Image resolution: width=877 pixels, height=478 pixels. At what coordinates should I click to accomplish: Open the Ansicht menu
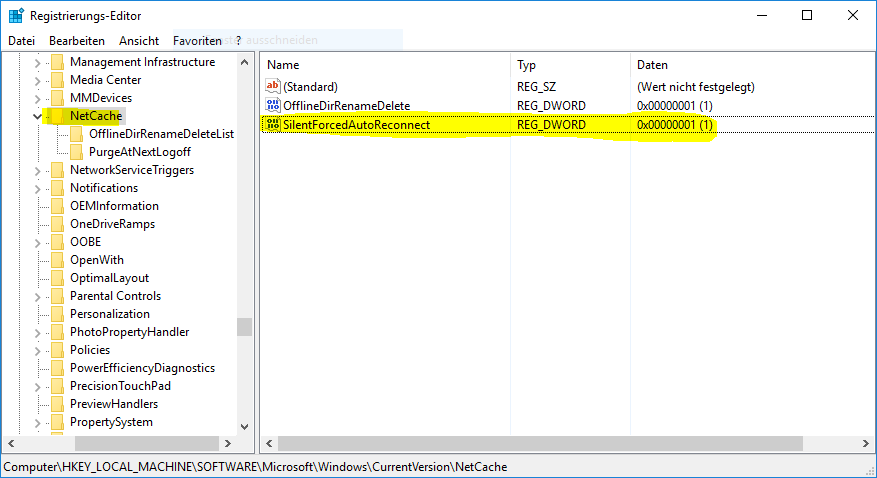pos(139,41)
